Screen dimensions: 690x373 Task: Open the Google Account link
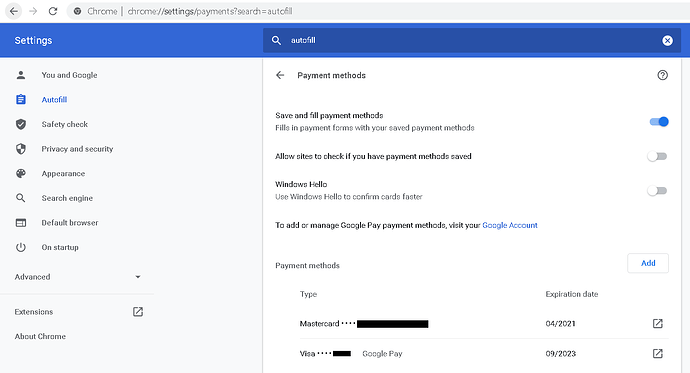pos(510,225)
